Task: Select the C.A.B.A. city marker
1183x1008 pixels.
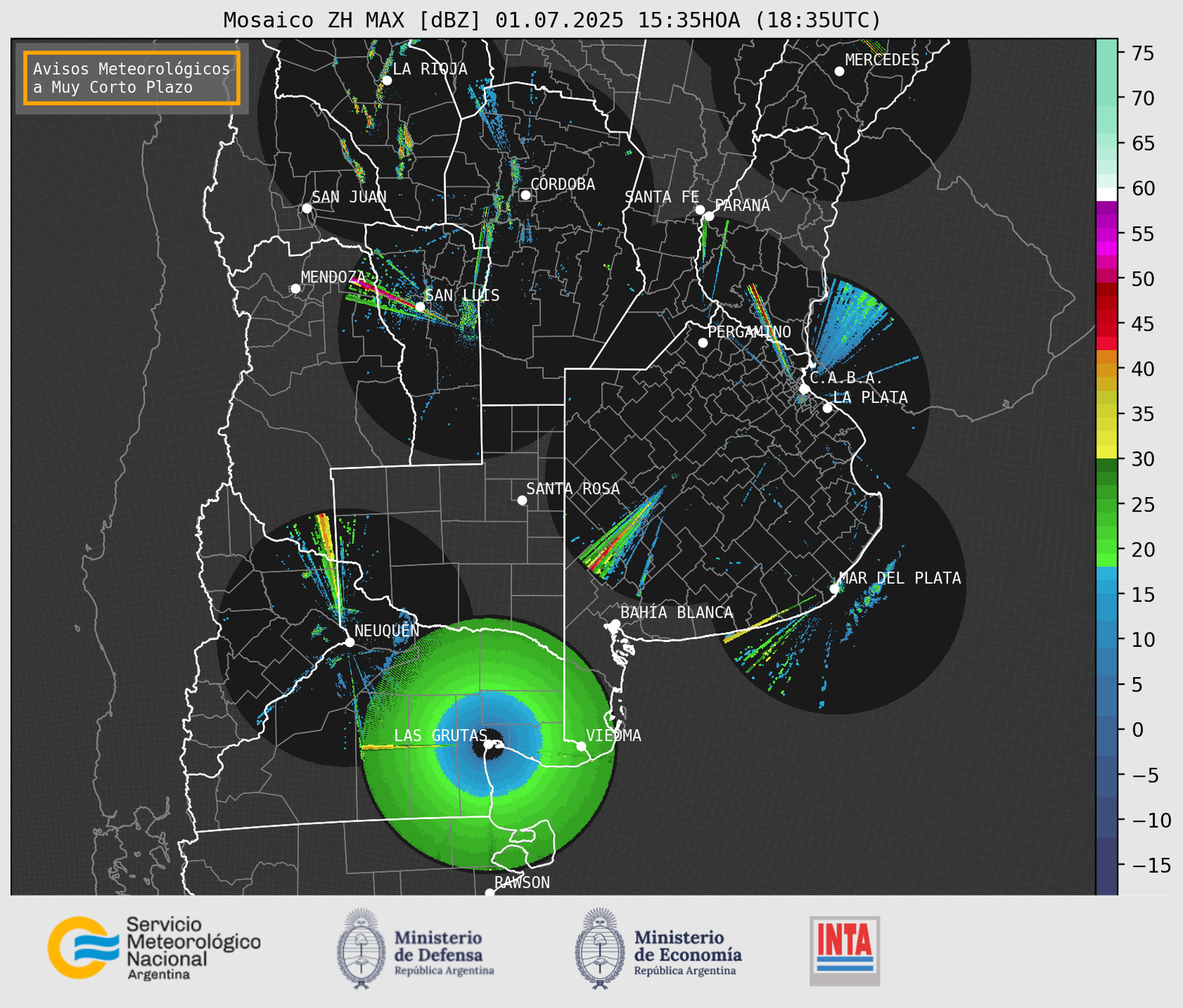Action: [x=804, y=389]
